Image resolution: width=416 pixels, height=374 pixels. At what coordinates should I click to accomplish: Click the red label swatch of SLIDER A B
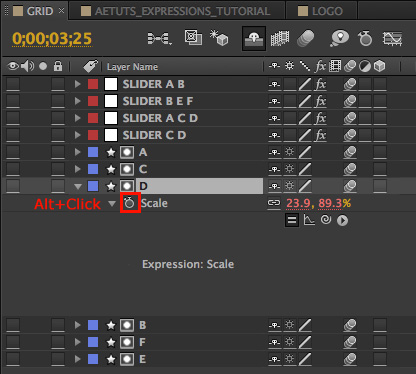(93, 84)
